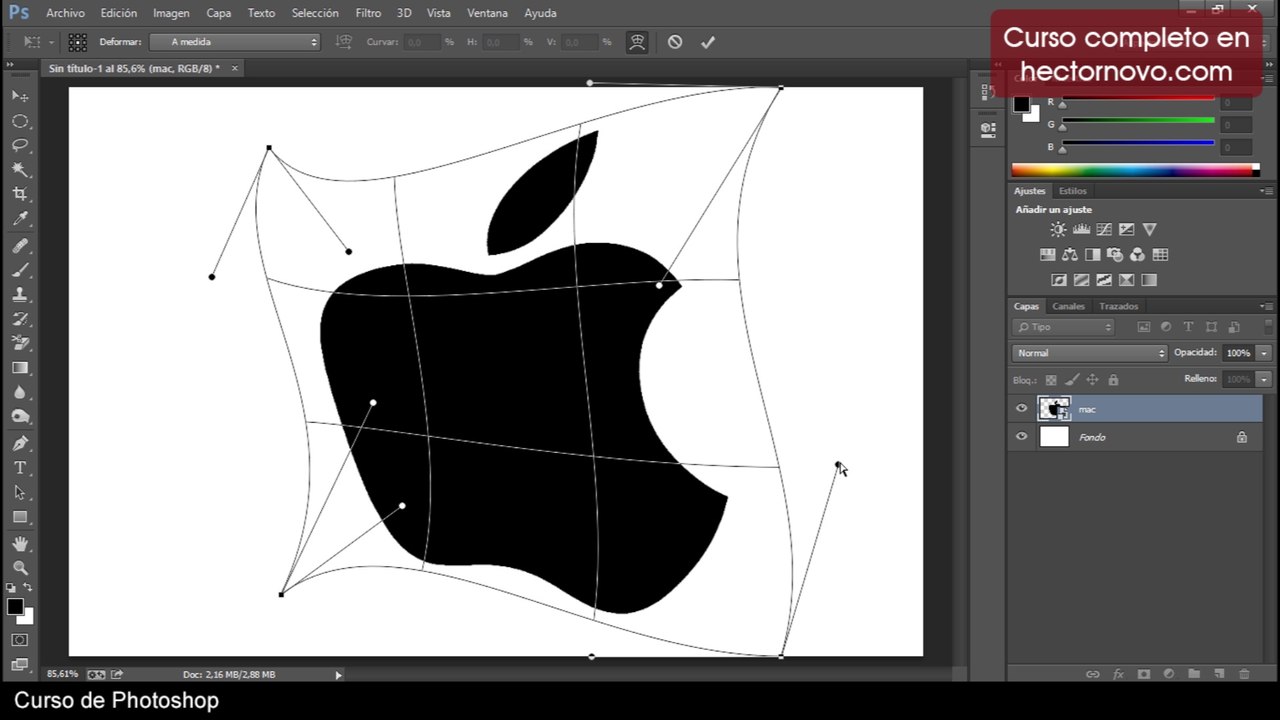Expand the status bar info arrow

338,675
